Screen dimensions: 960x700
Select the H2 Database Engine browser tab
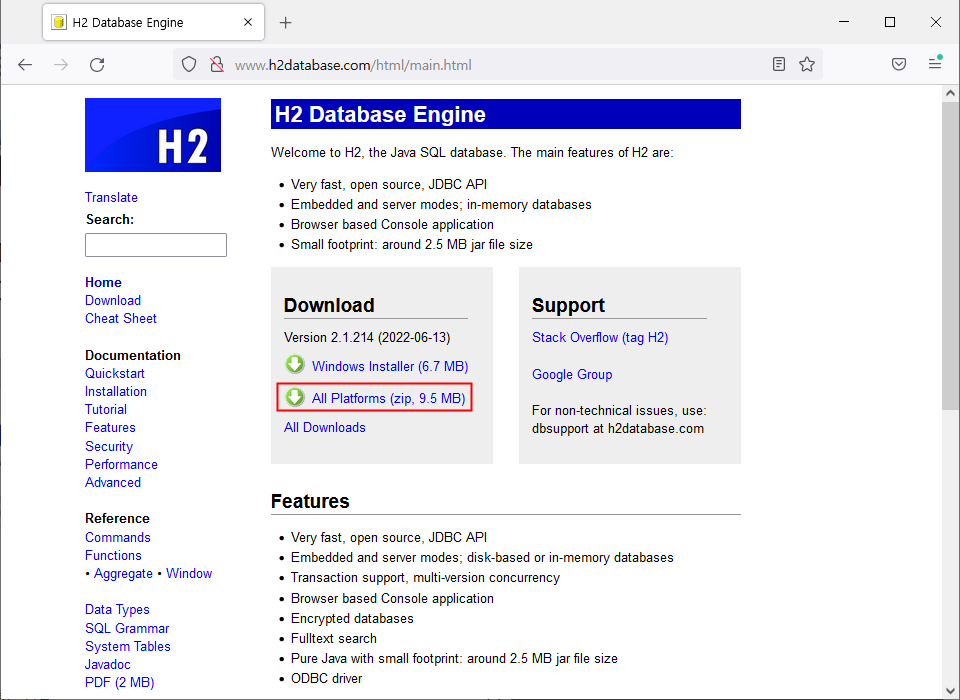point(154,22)
